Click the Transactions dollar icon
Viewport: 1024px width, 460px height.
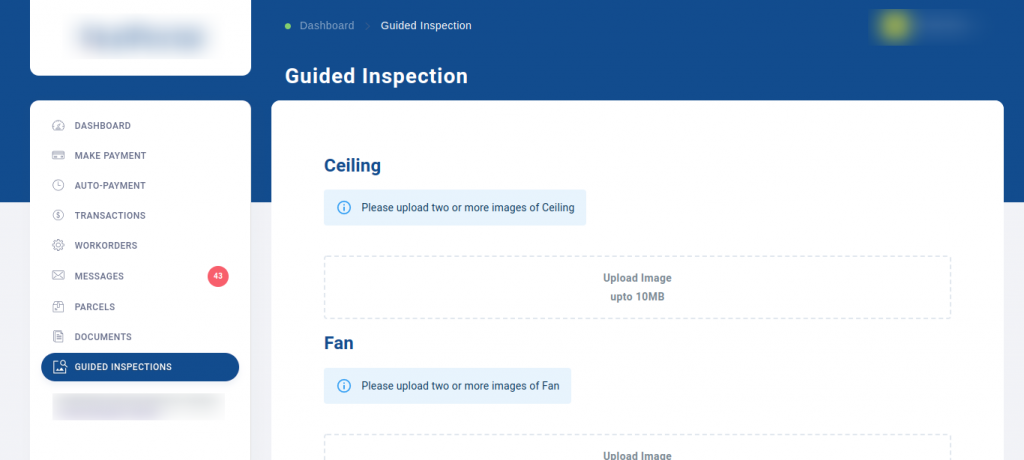click(x=58, y=216)
